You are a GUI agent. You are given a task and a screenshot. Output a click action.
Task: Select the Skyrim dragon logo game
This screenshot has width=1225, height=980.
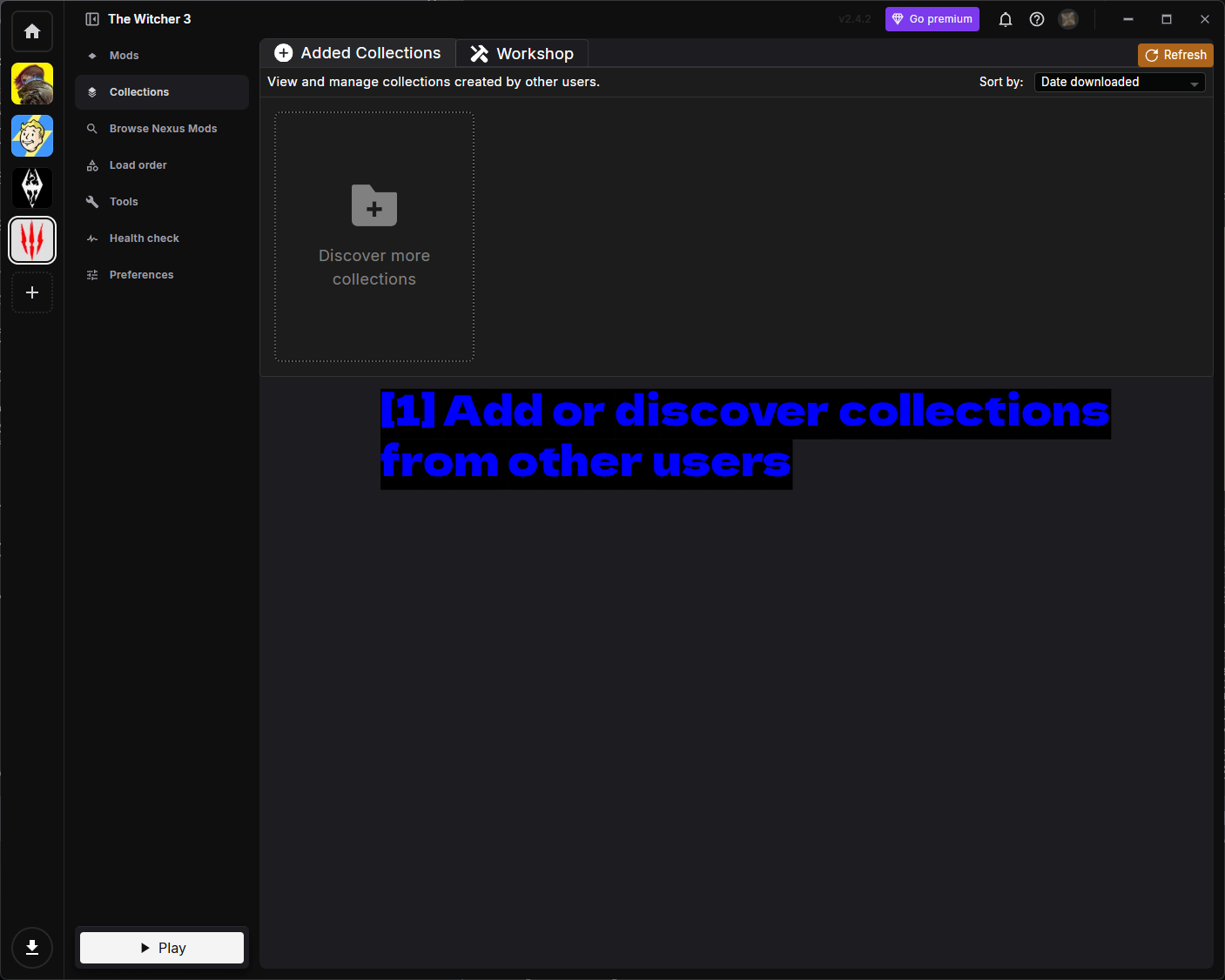[32, 188]
